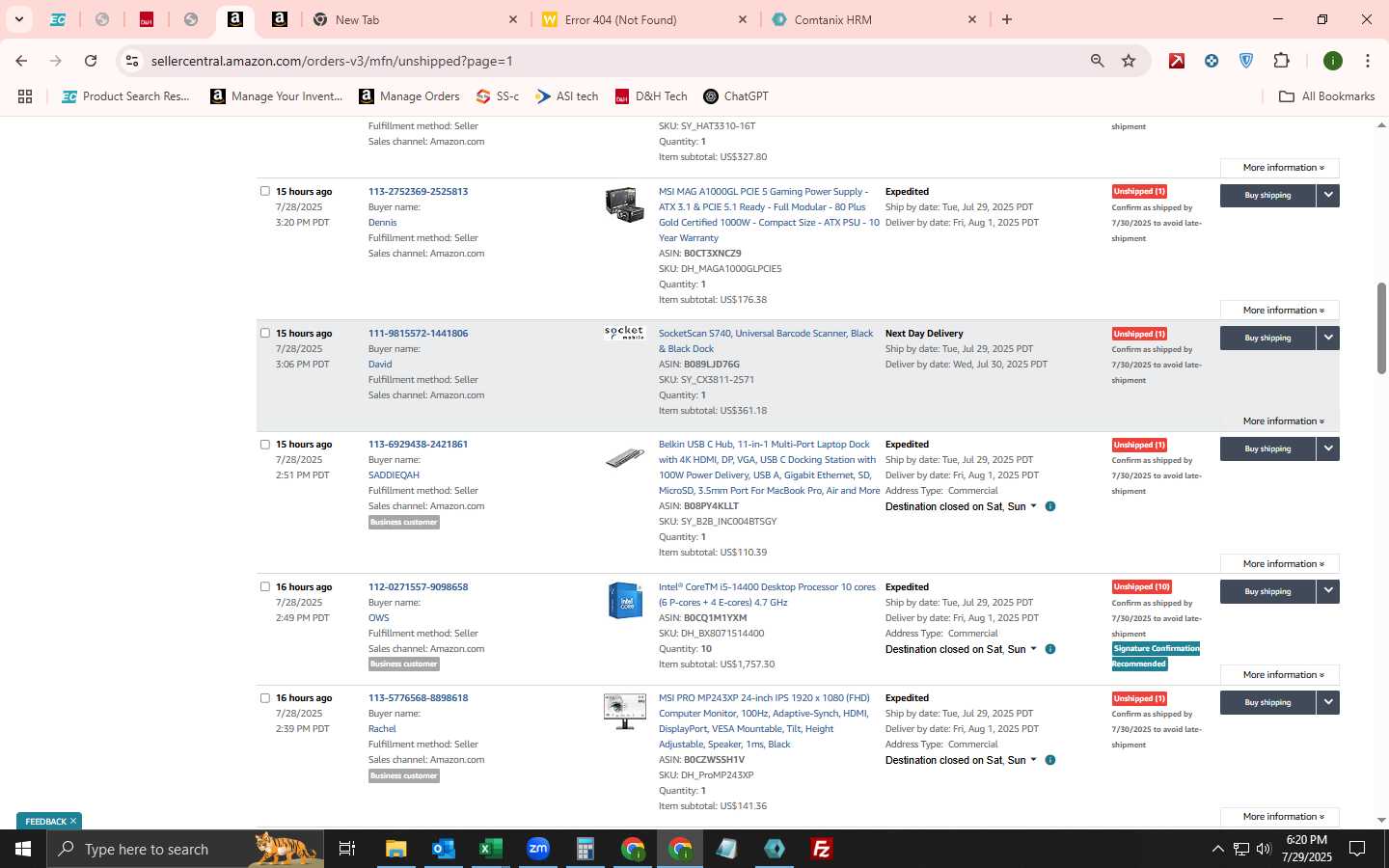Open Buy shipping dropdown arrow for SADDIEQAH order
Viewport: 1389px width, 868px height.
pyautogui.click(x=1328, y=448)
